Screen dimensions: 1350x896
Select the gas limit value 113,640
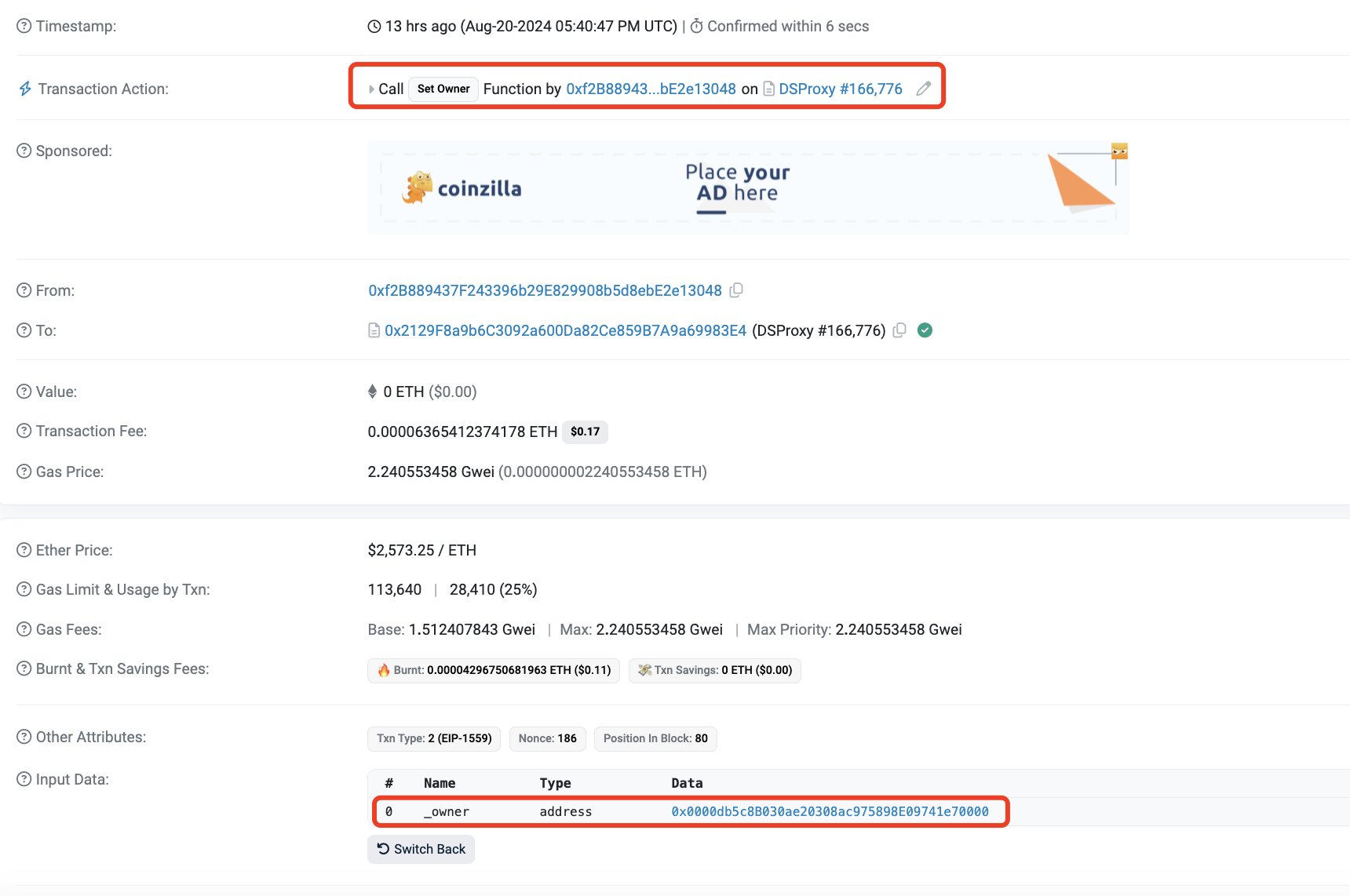pos(395,589)
